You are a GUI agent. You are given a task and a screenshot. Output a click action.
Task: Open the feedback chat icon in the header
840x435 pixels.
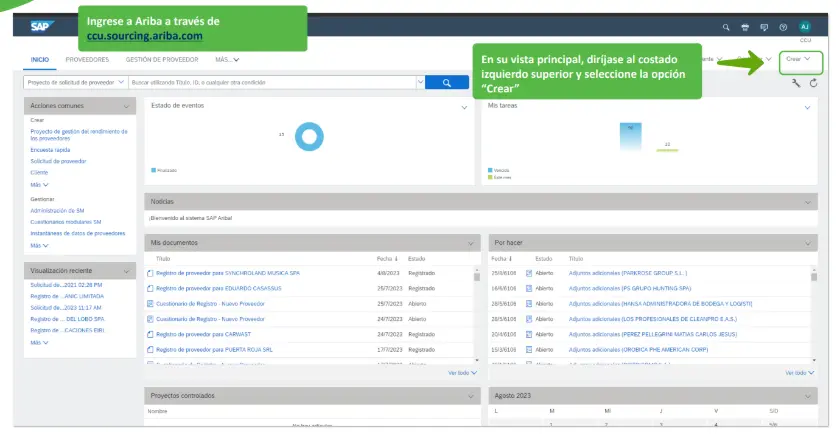(764, 27)
